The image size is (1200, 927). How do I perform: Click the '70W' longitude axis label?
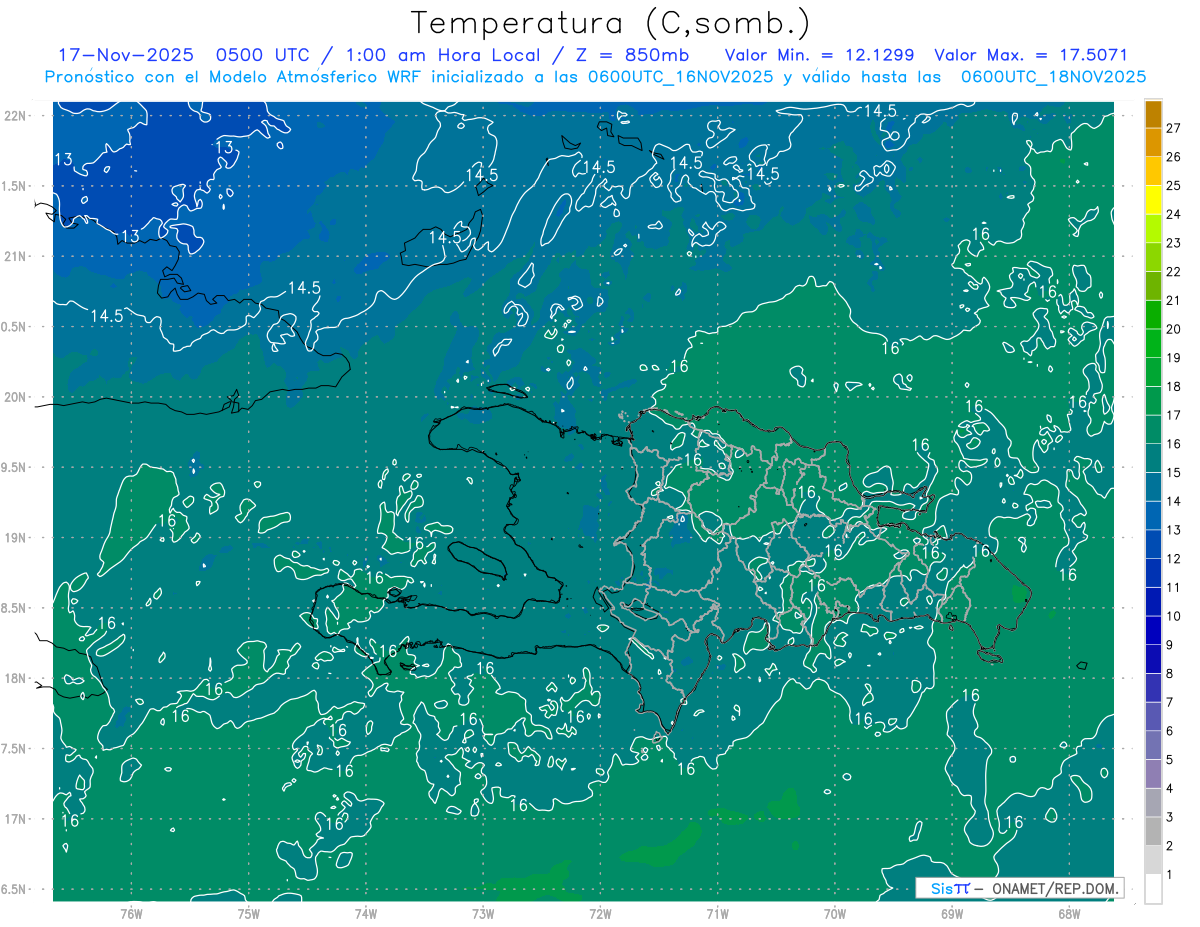tap(834, 914)
